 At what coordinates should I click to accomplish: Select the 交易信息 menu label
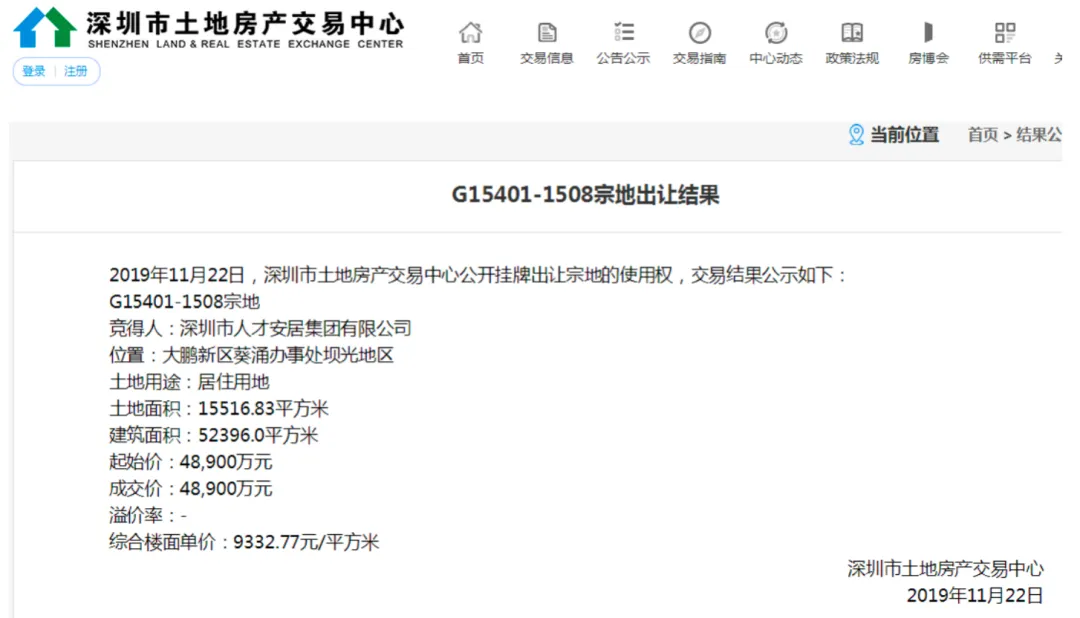[x=547, y=59]
